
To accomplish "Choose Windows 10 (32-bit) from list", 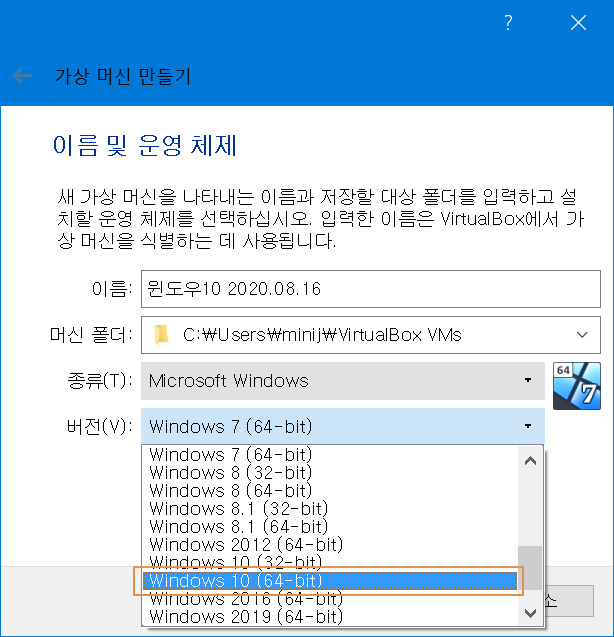I will coord(330,562).
